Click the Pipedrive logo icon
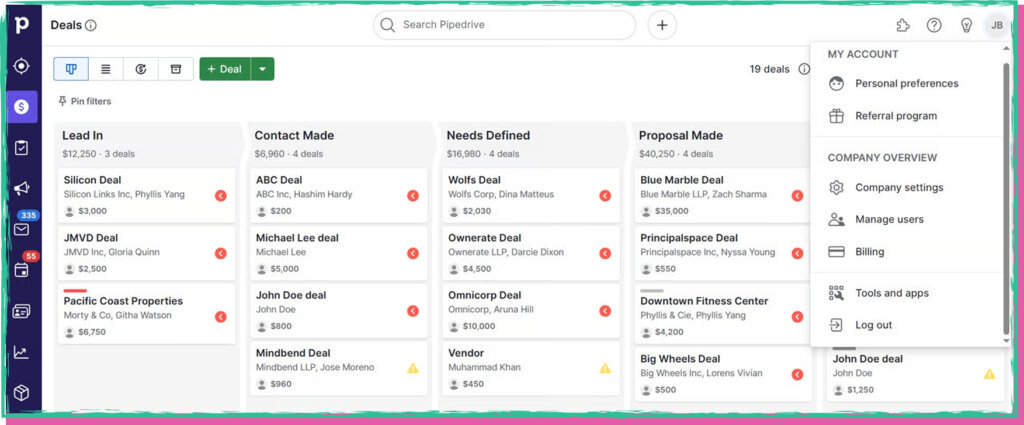 22,25
